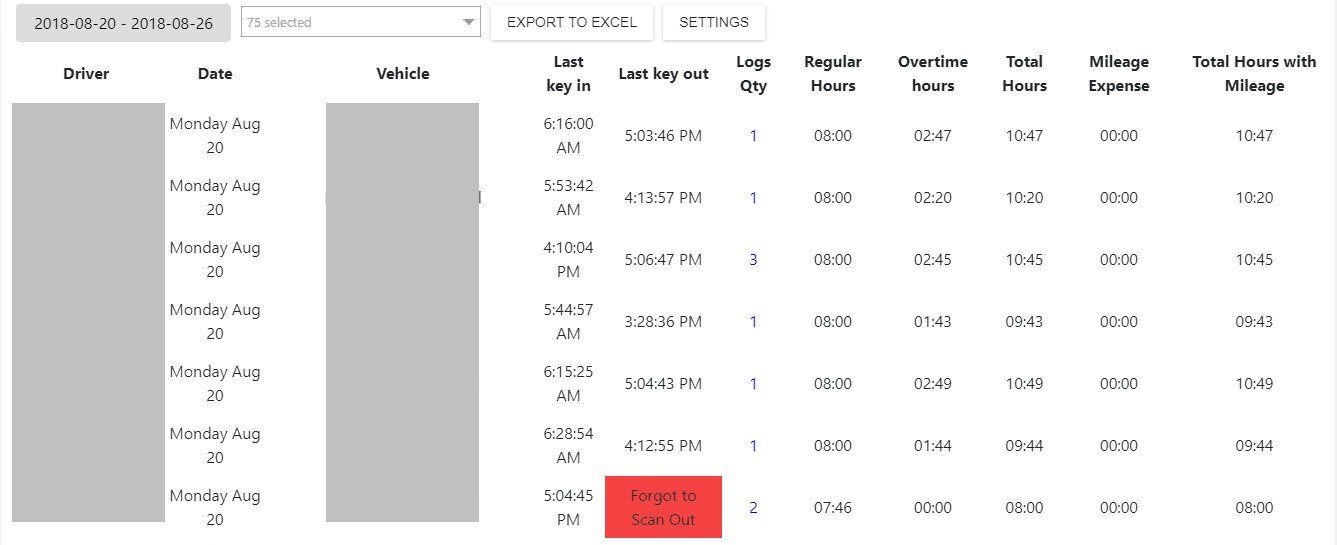Sort by the Driver column header
This screenshot has height=545, width=1337.
click(x=86, y=74)
